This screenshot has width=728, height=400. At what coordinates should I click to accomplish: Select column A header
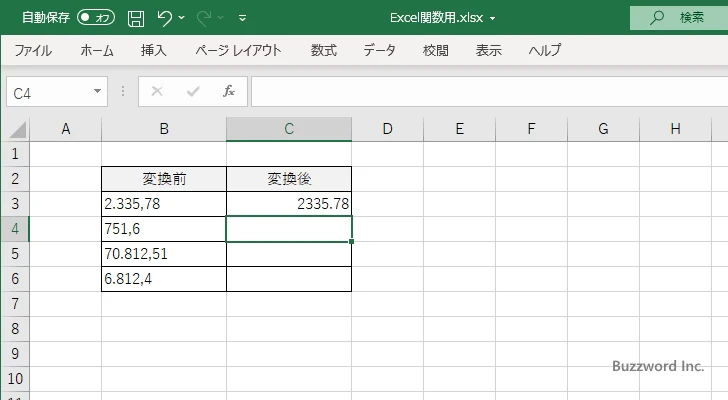coord(65,129)
